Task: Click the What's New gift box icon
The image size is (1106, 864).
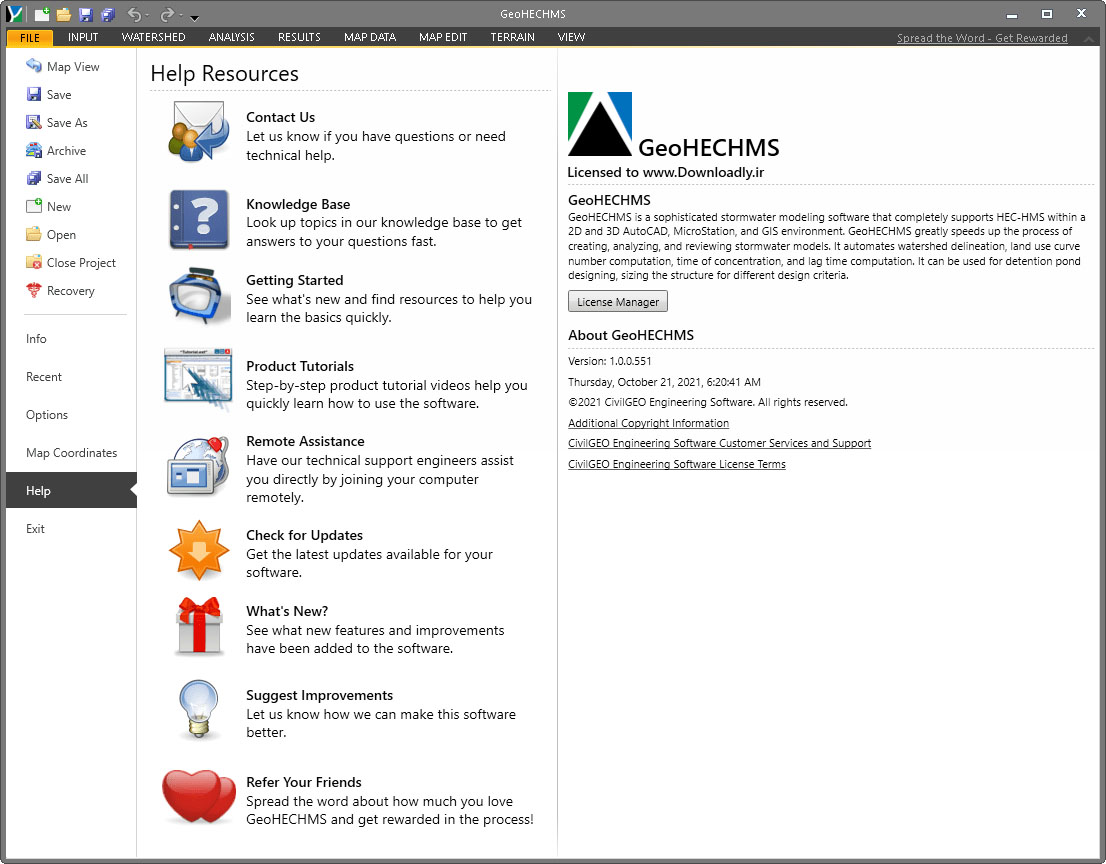Action: tap(199, 627)
